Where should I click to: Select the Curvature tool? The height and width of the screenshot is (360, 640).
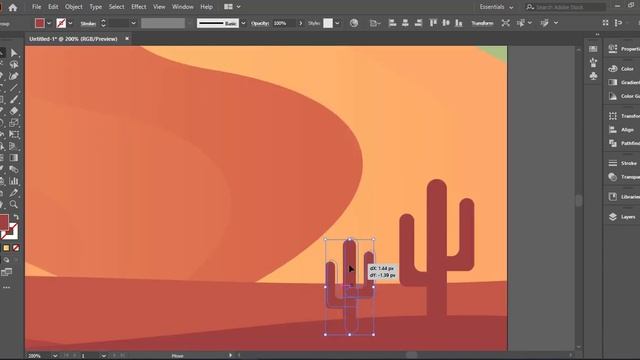pyautogui.click(x=14, y=76)
